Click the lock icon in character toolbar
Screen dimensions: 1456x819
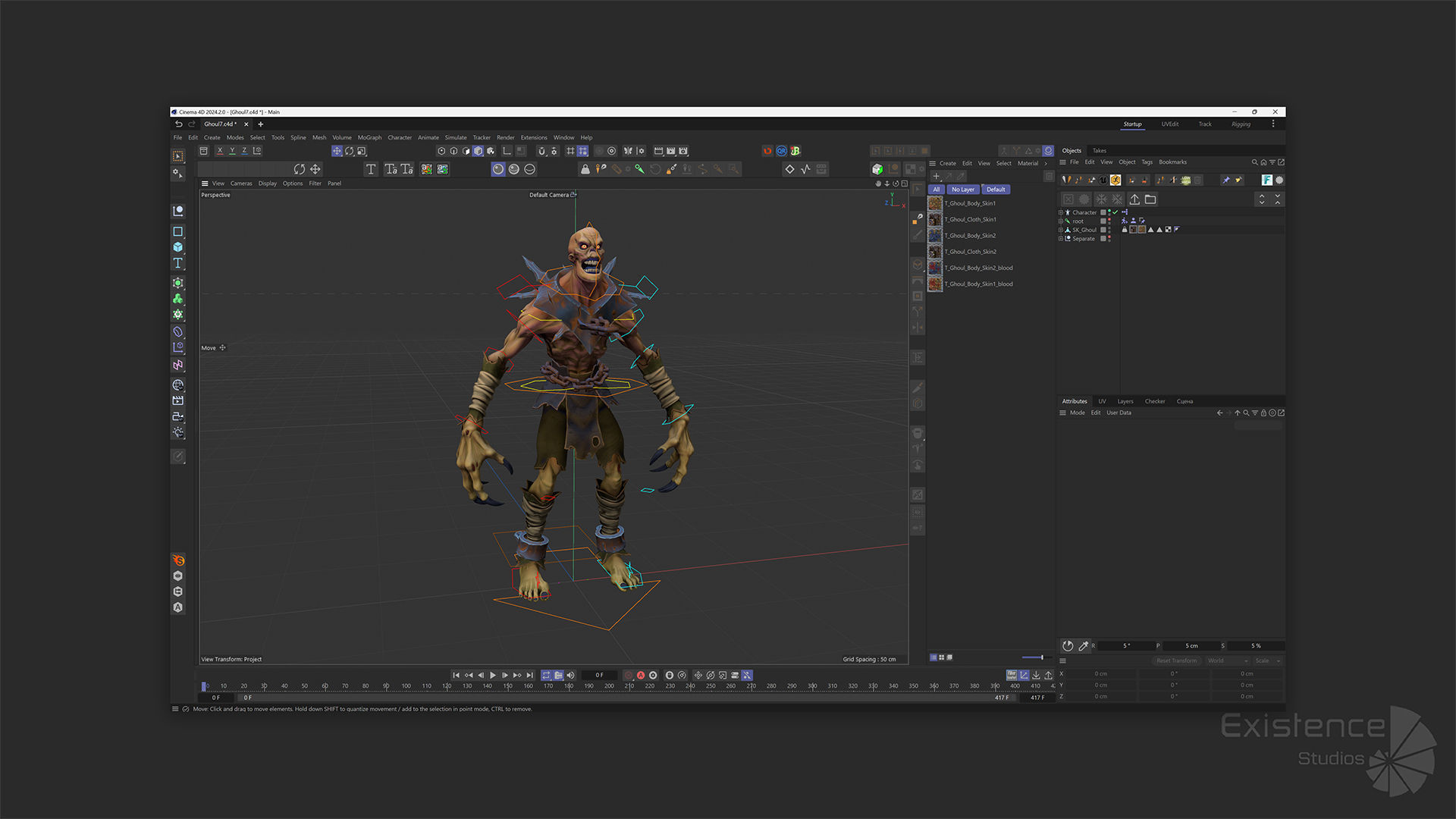(585, 169)
